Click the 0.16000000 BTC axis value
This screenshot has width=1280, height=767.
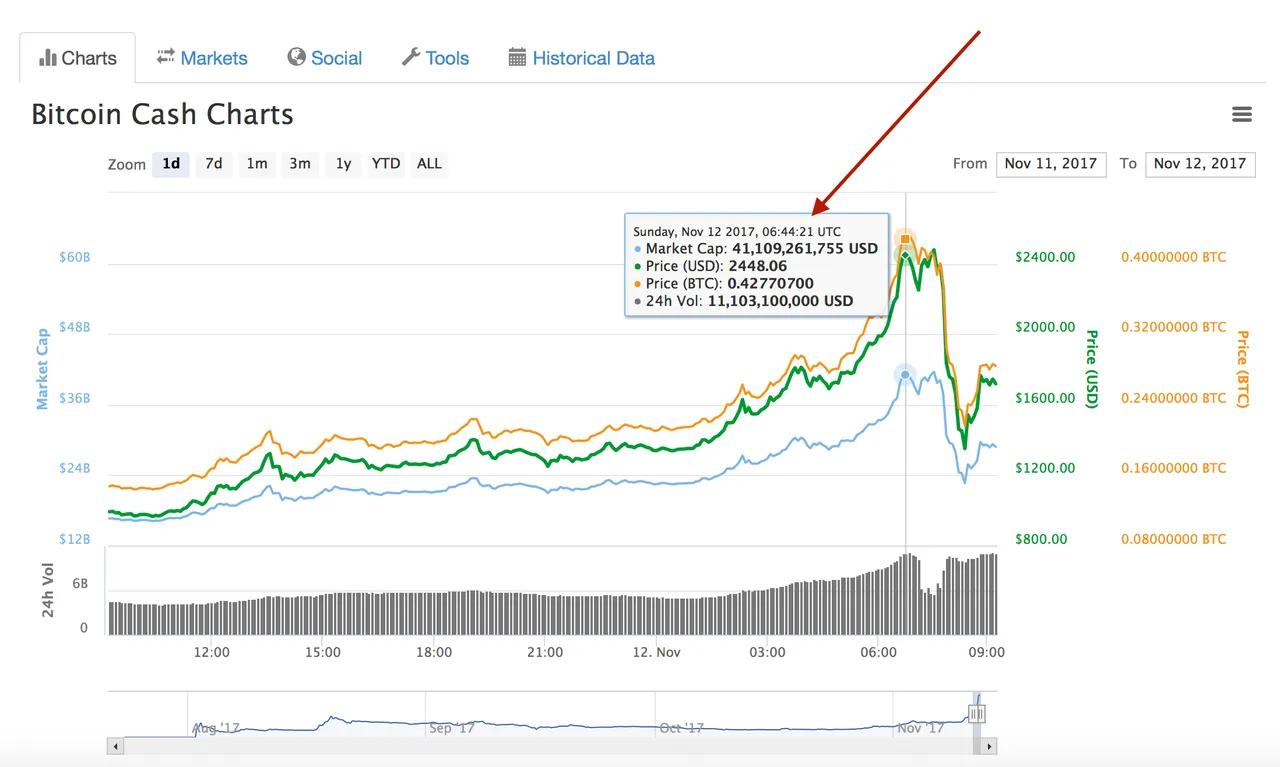point(1173,468)
